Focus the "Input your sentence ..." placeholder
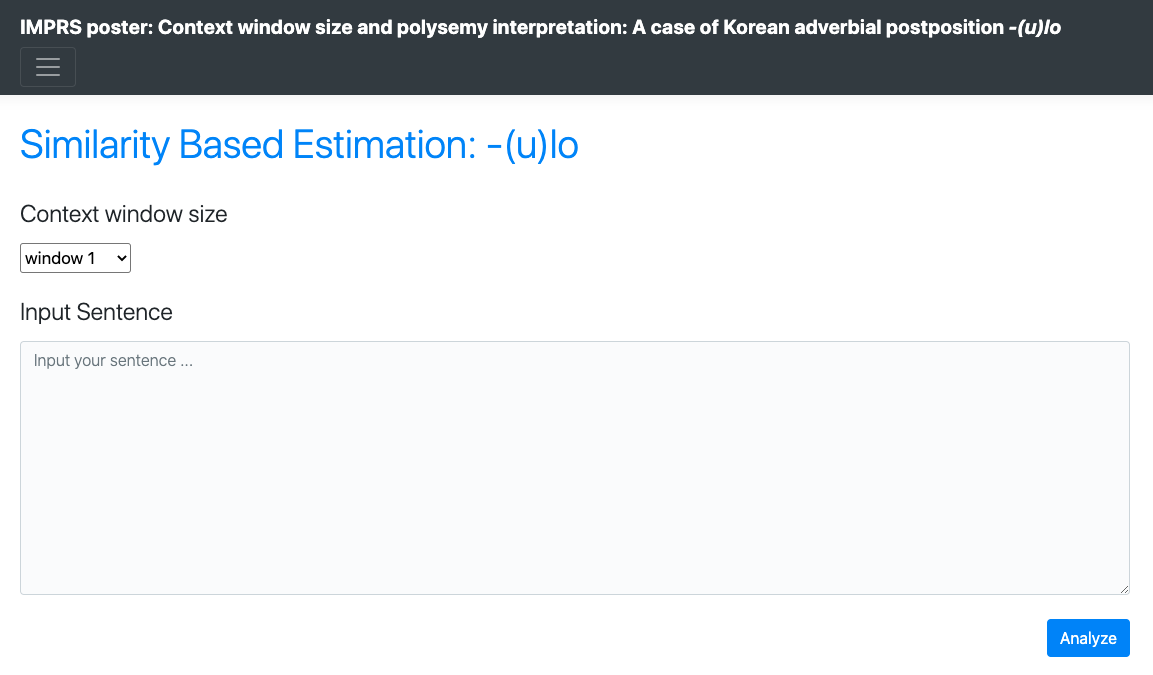 click(113, 361)
